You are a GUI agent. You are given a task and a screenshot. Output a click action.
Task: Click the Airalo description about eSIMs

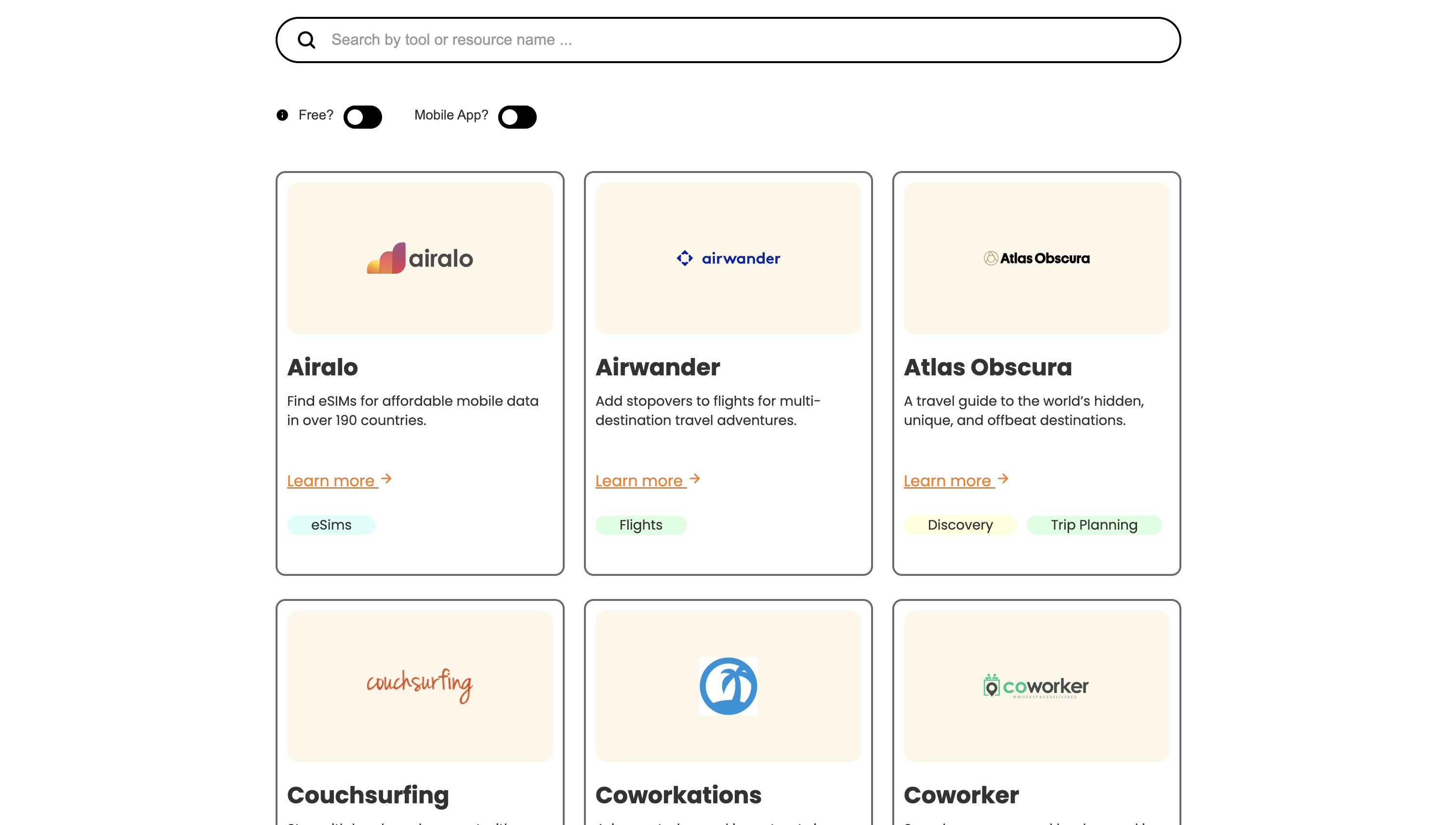pyautogui.click(x=412, y=410)
